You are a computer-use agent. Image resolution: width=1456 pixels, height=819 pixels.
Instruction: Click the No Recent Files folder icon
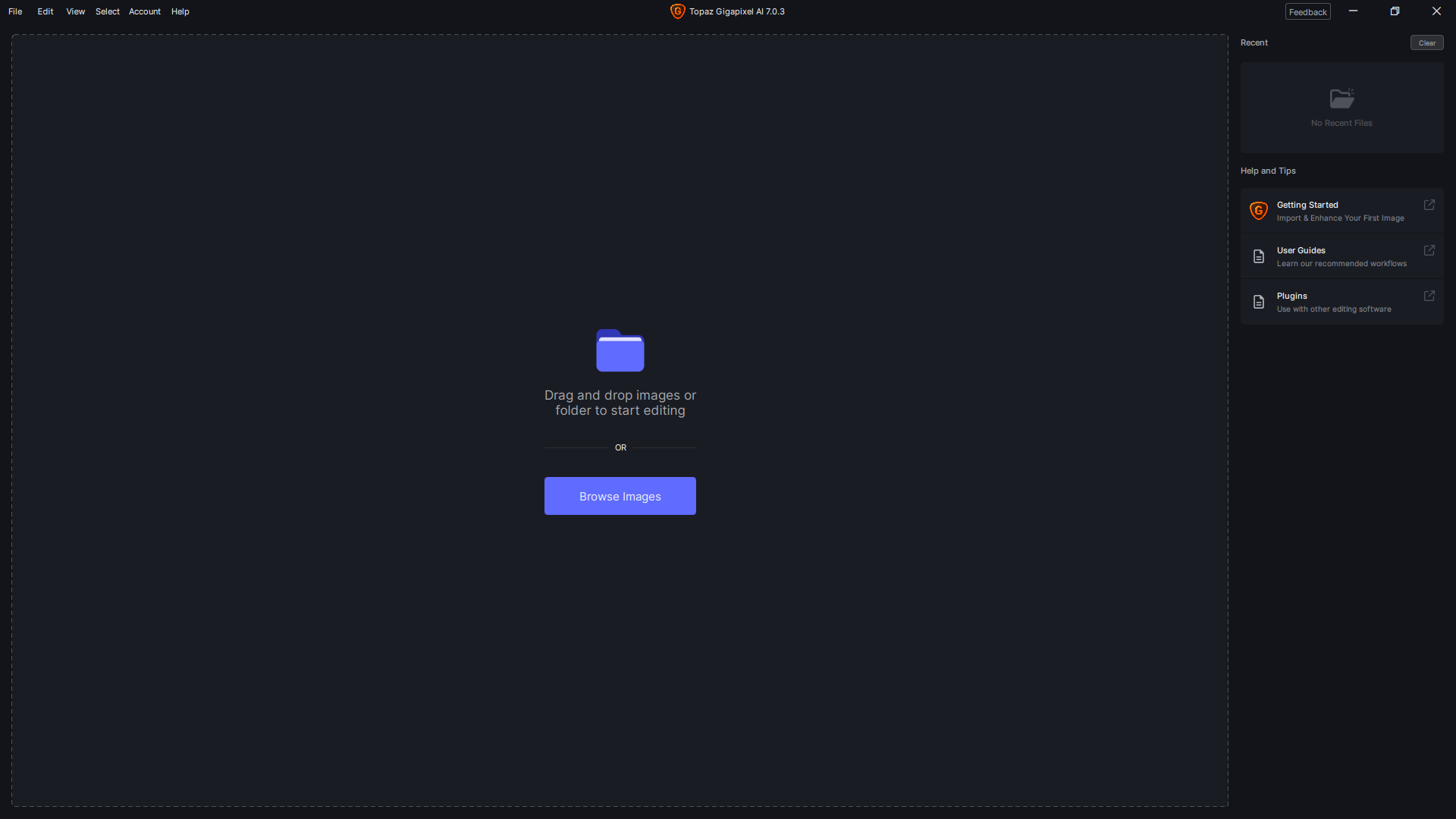(1341, 99)
